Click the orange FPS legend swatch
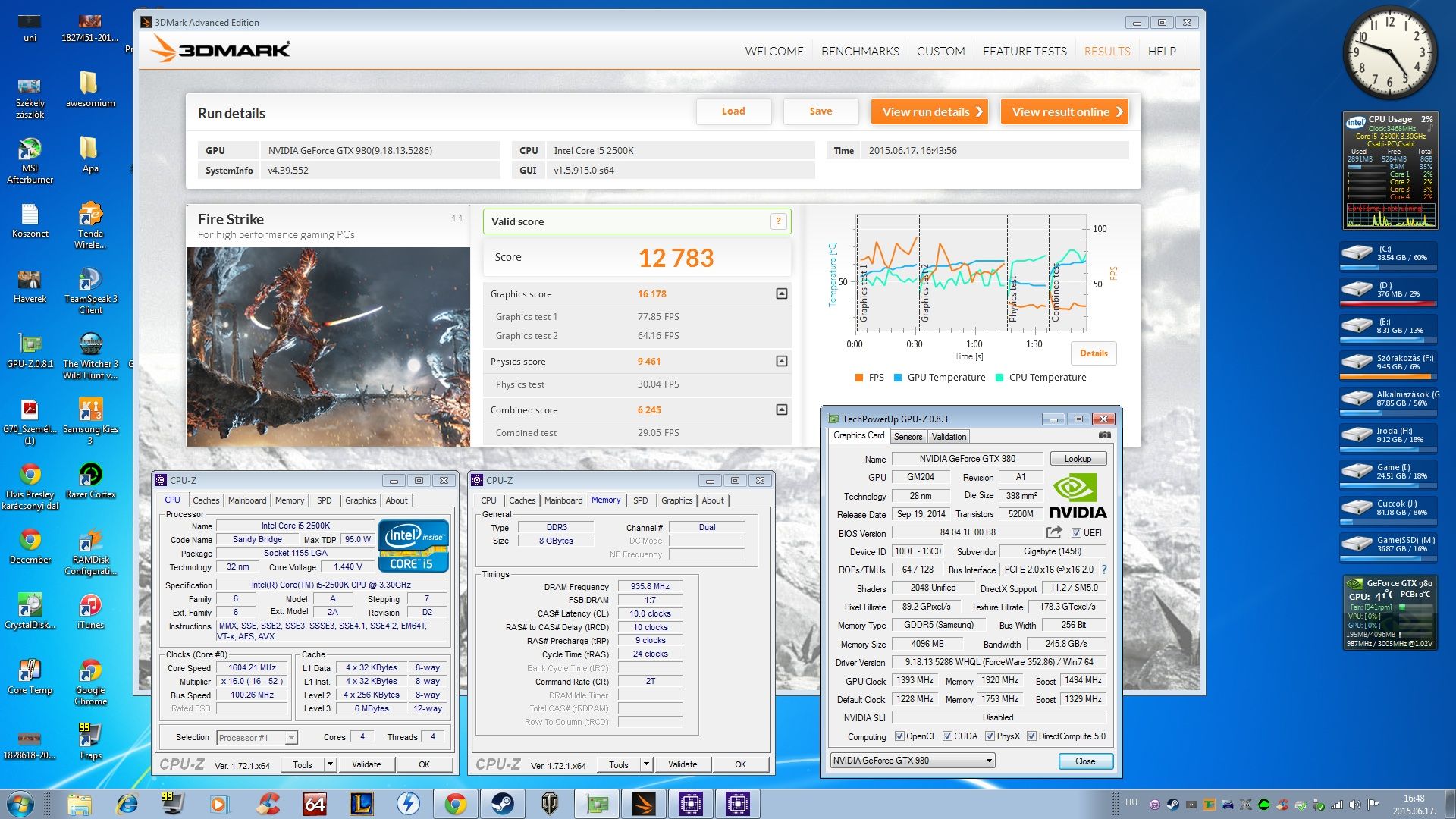Image resolution: width=1456 pixels, height=819 pixels. [x=859, y=378]
